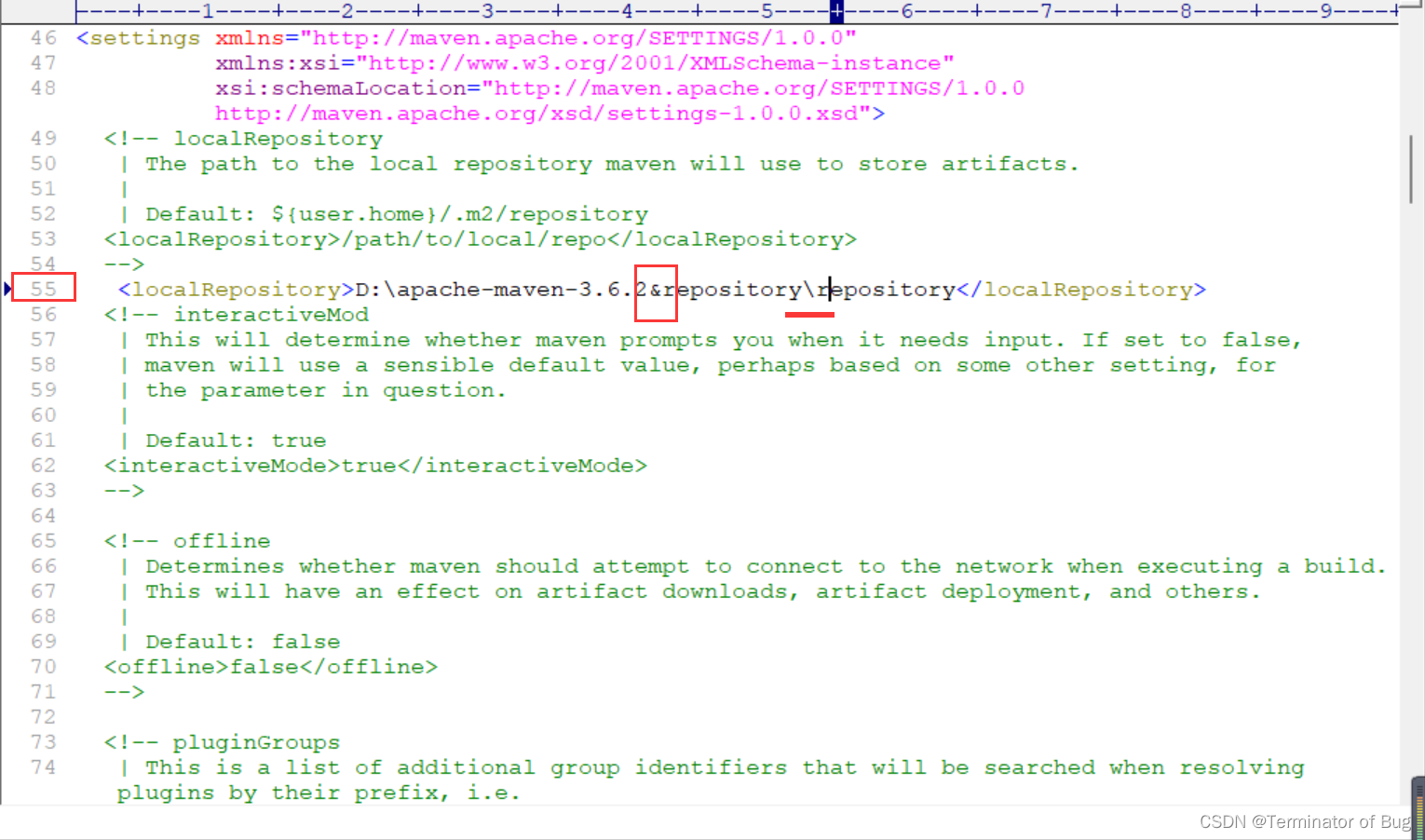Click closing </localRepository> tag on line 55
1425x840 pixels.
tap(1081, 290)
